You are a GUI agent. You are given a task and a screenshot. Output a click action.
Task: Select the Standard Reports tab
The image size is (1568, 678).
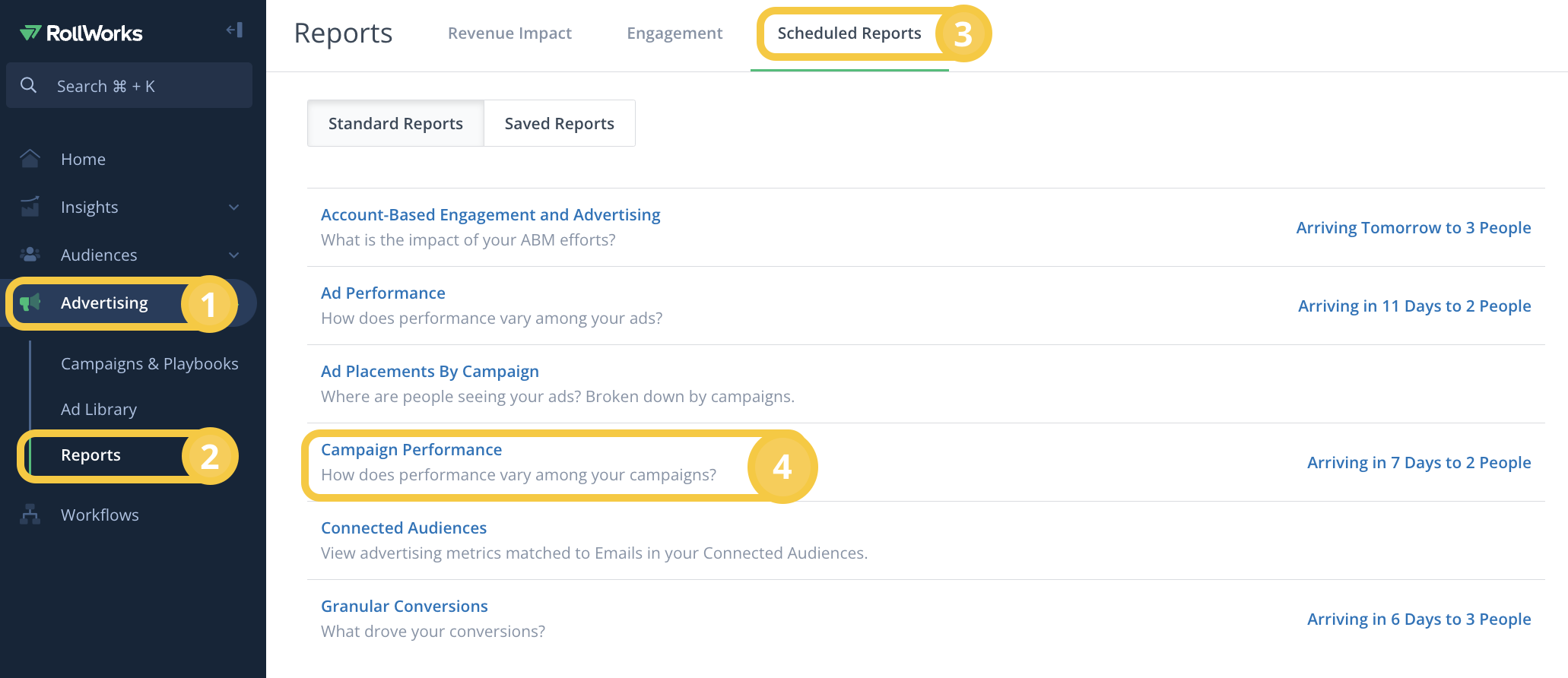[x=395, y=123]
